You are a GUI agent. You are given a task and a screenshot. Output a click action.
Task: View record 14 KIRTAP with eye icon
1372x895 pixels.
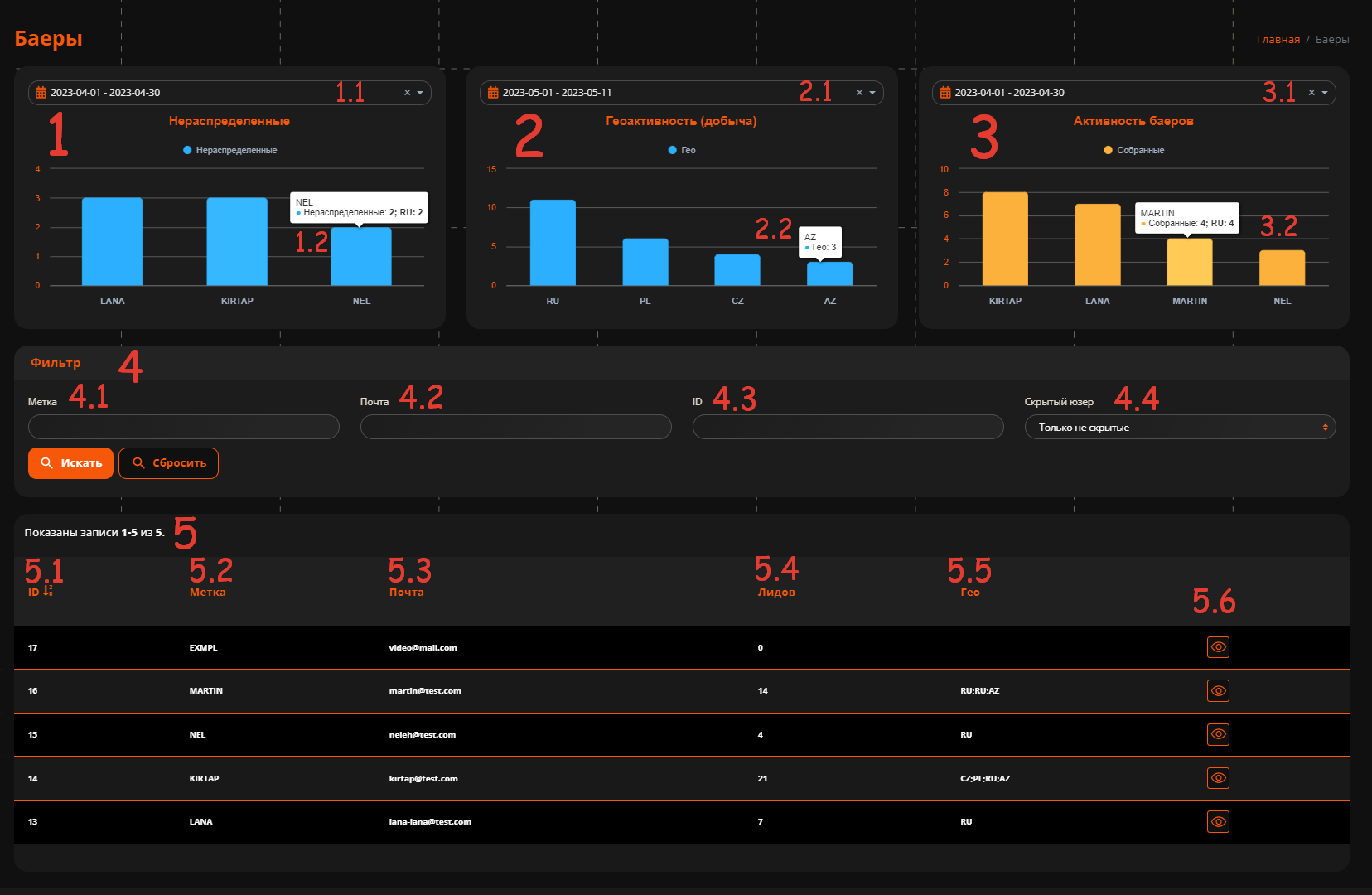point(1218,778)
